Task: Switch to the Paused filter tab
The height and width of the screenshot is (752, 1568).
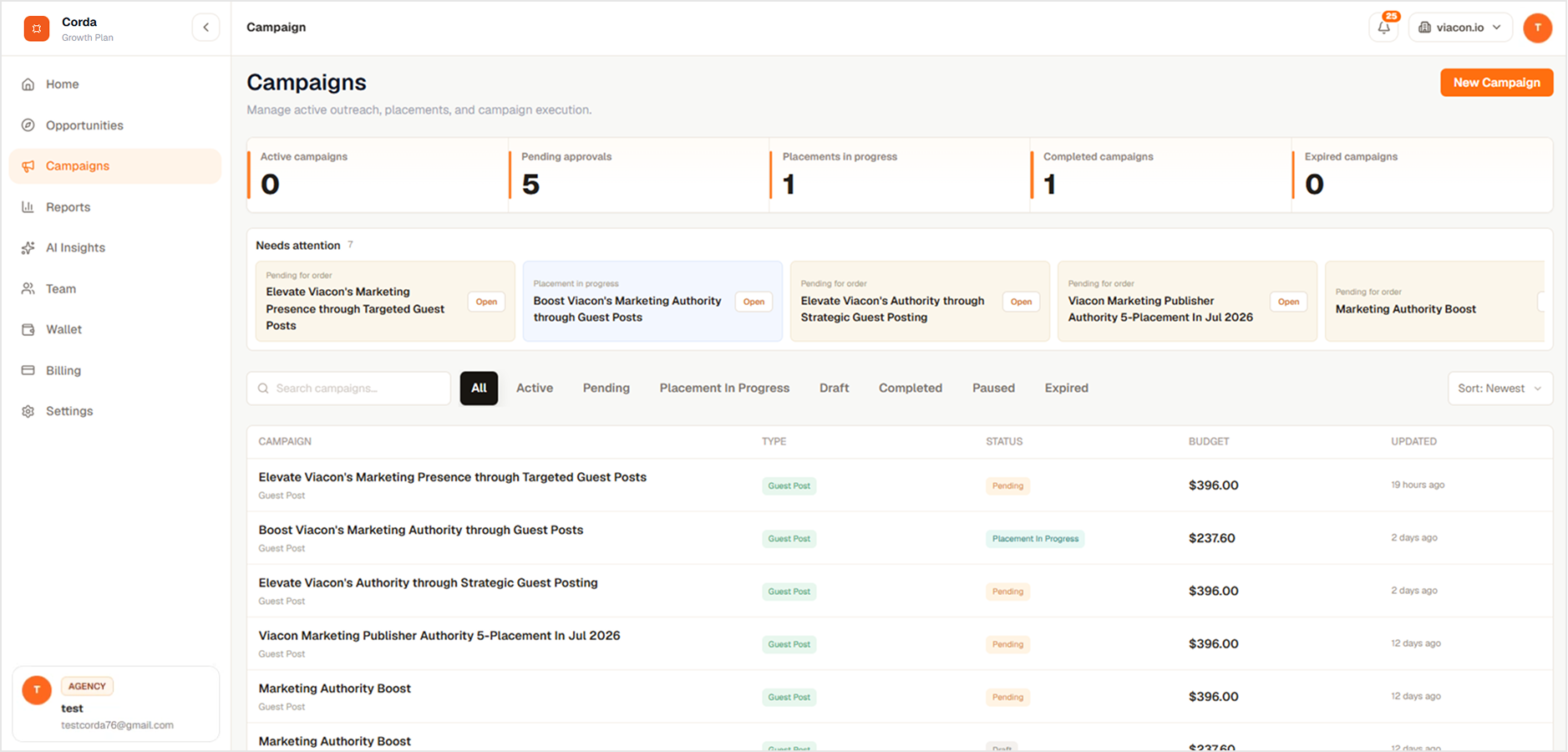Action: coord(993,389)
